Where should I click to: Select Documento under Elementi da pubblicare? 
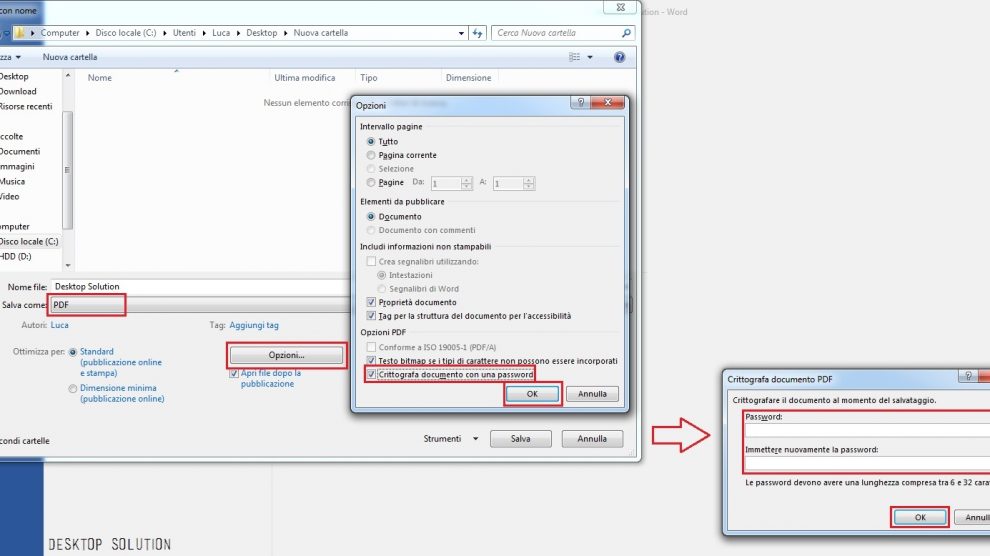coord(371,216)
